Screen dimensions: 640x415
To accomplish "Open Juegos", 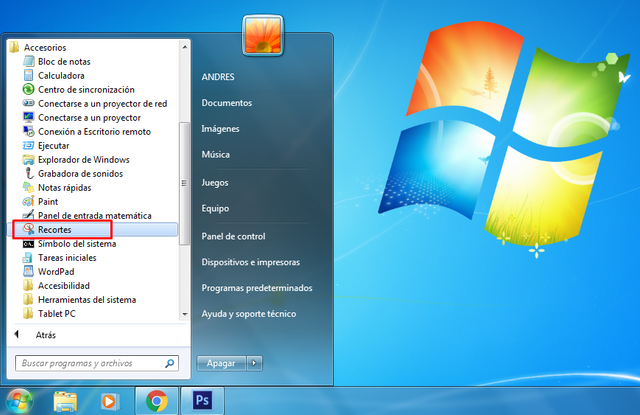I will coord(215,182).
